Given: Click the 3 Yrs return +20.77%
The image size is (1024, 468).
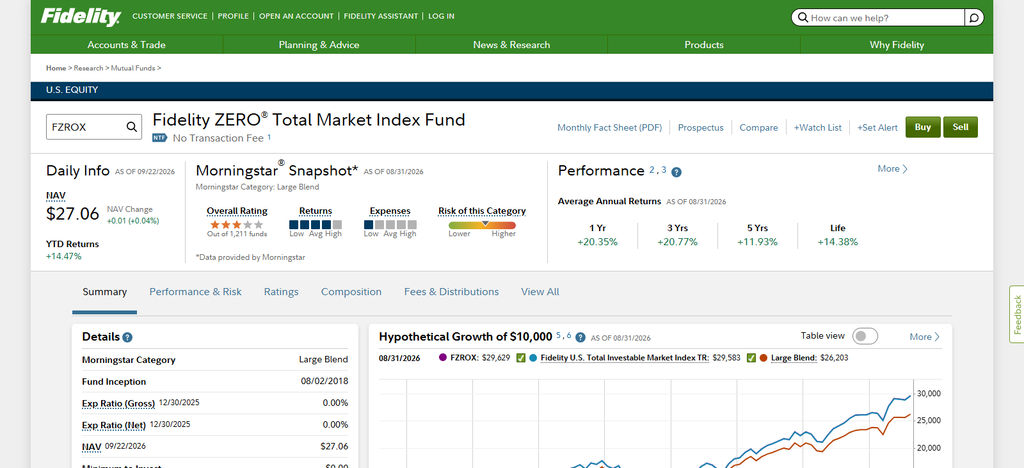Looking at the screenshot, I should pyautogui.click(x=677, y=242).
